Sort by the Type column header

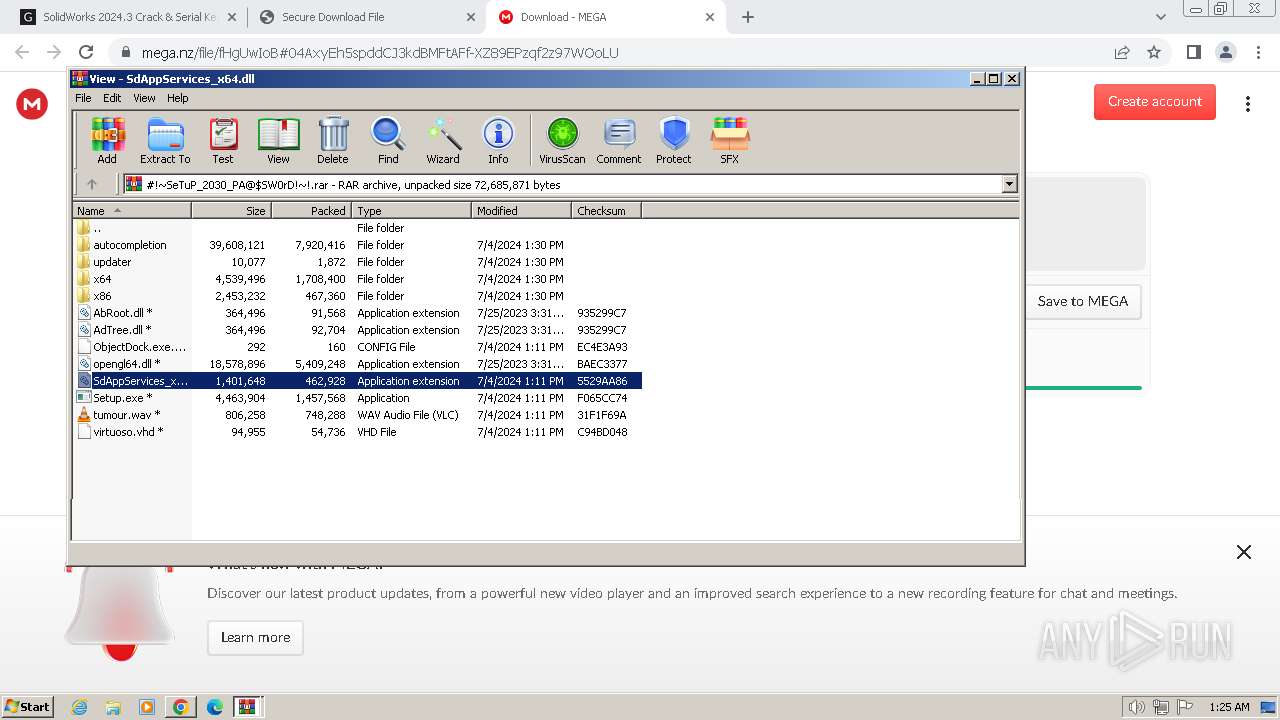tap(411, 210)
